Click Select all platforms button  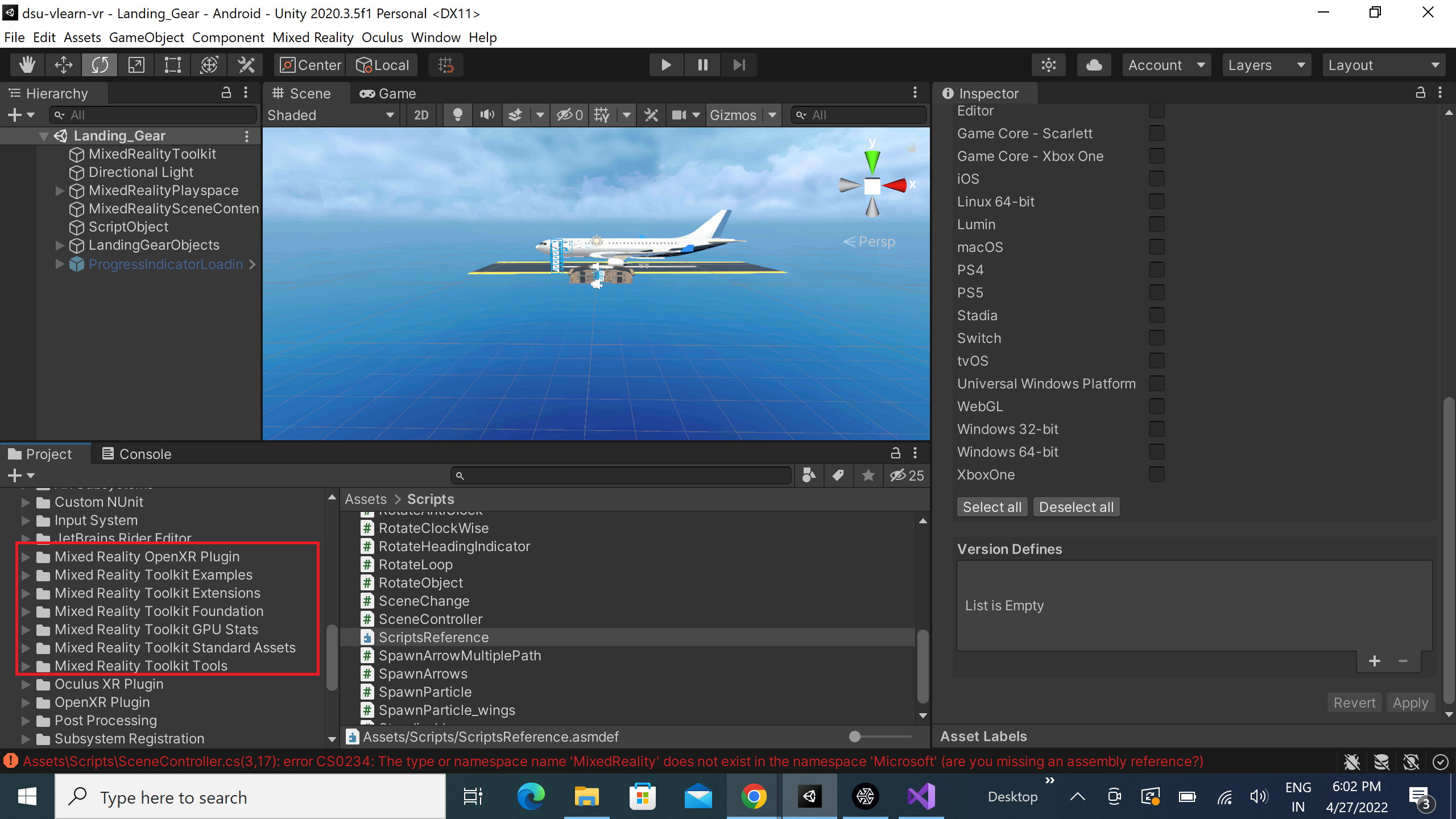point(992,507)
